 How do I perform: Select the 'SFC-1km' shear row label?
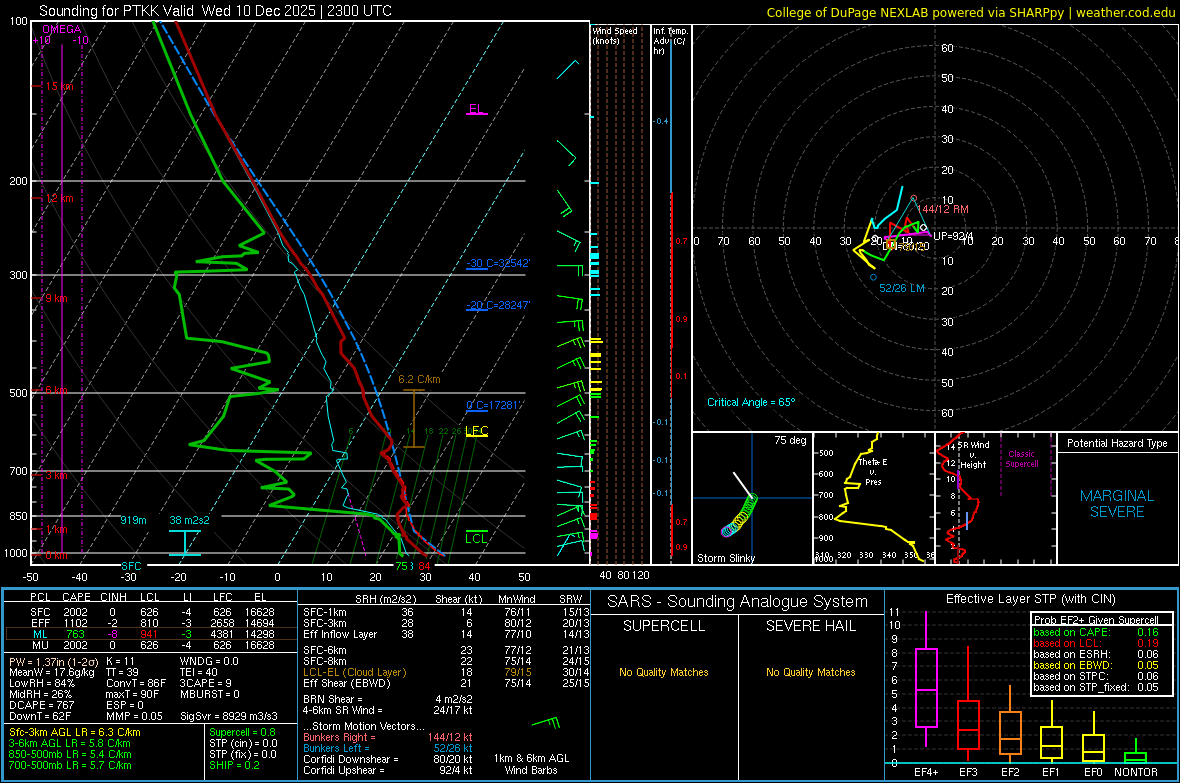(x=324, y=613)
